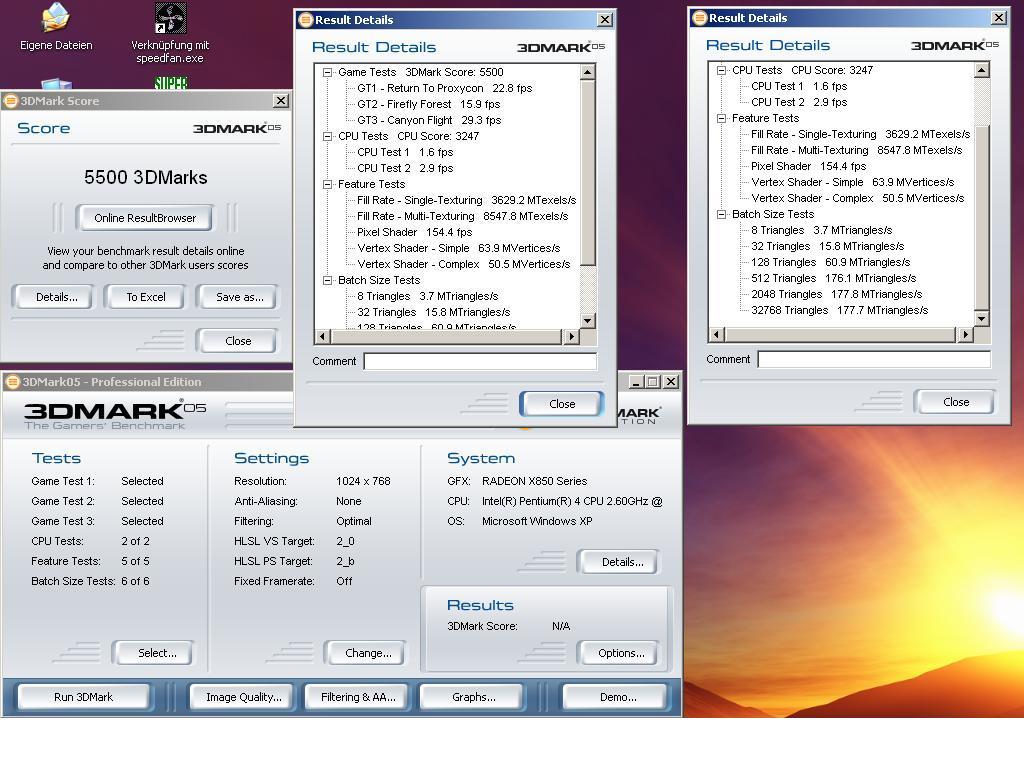Screen dimensions: 1024x768
Task: Select Pixel Shader row in middle Result Details
Action: [414, 232]
